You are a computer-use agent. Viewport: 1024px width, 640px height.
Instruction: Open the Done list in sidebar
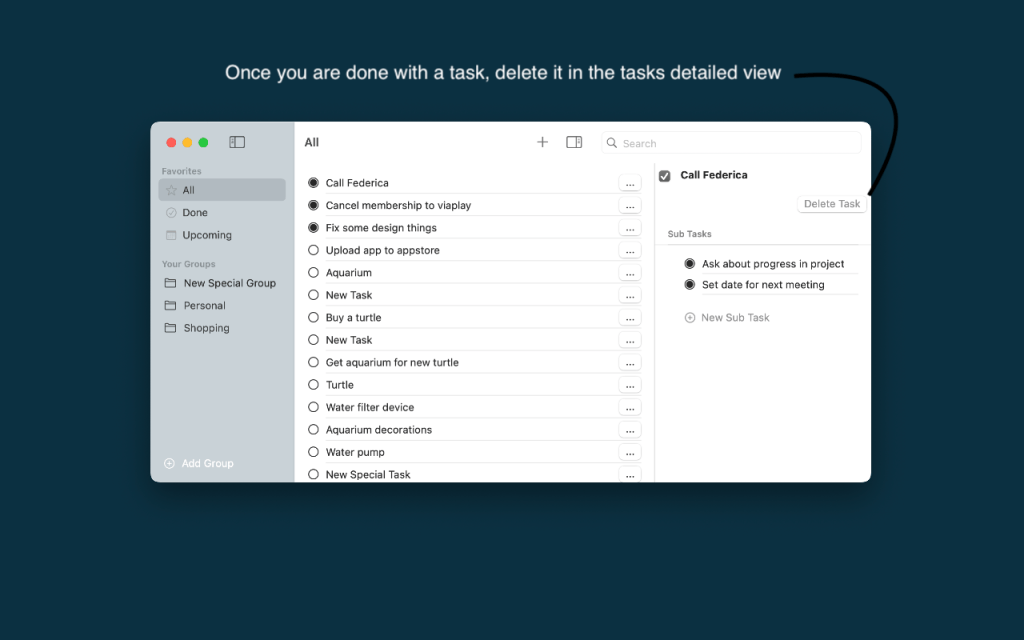(195, 213)
